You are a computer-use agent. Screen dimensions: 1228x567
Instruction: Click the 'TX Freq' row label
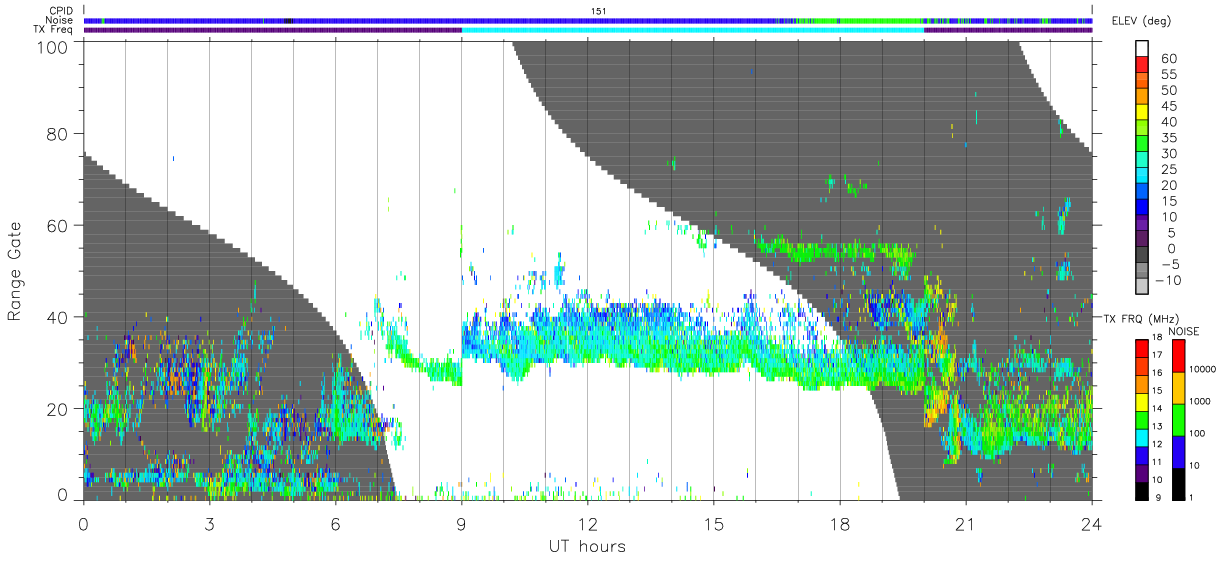pyautogui.click(x=54, y=29)
